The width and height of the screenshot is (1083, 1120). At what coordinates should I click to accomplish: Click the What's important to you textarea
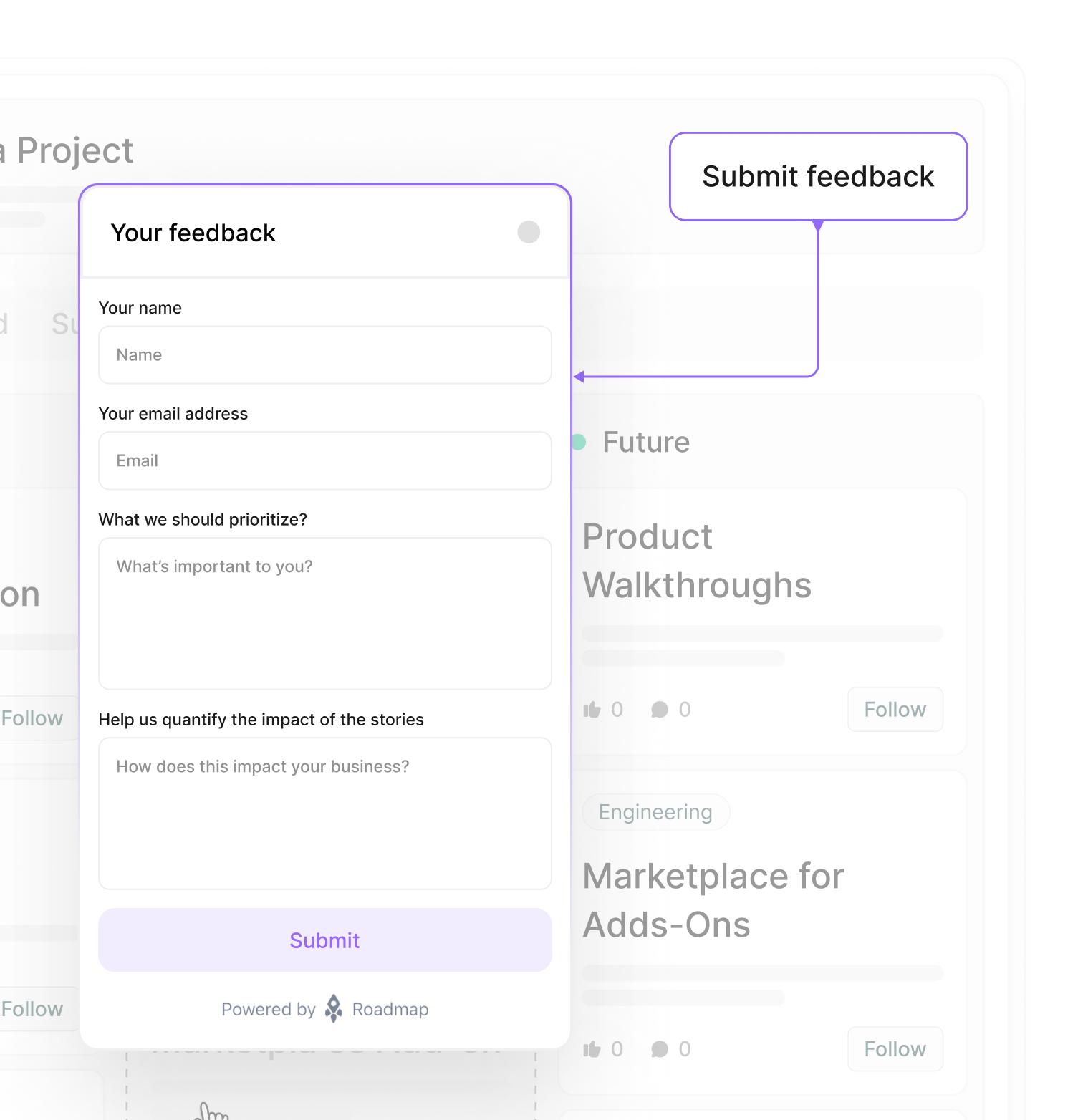pos(324,612)
